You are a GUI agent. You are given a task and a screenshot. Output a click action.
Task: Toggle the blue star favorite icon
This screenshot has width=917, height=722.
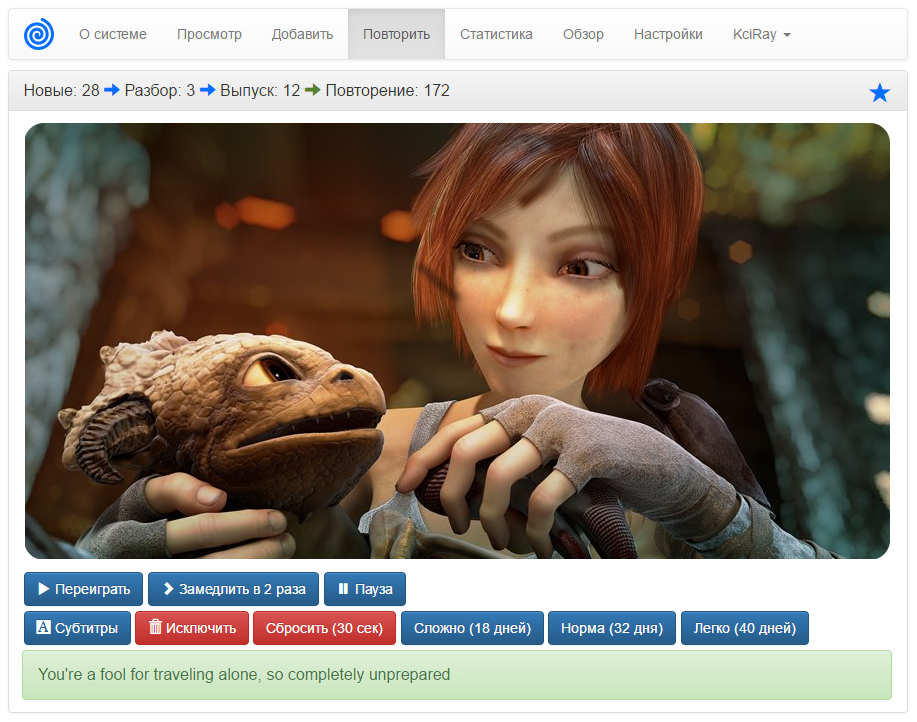click(879, 92)
